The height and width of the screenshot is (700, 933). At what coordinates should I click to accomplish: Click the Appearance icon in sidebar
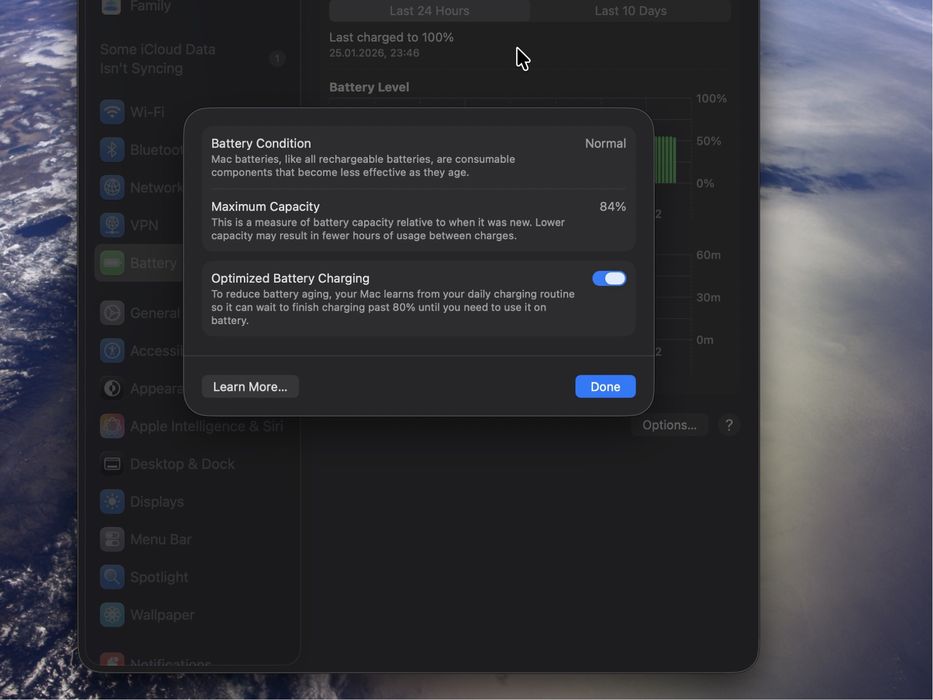coord(112,389)
